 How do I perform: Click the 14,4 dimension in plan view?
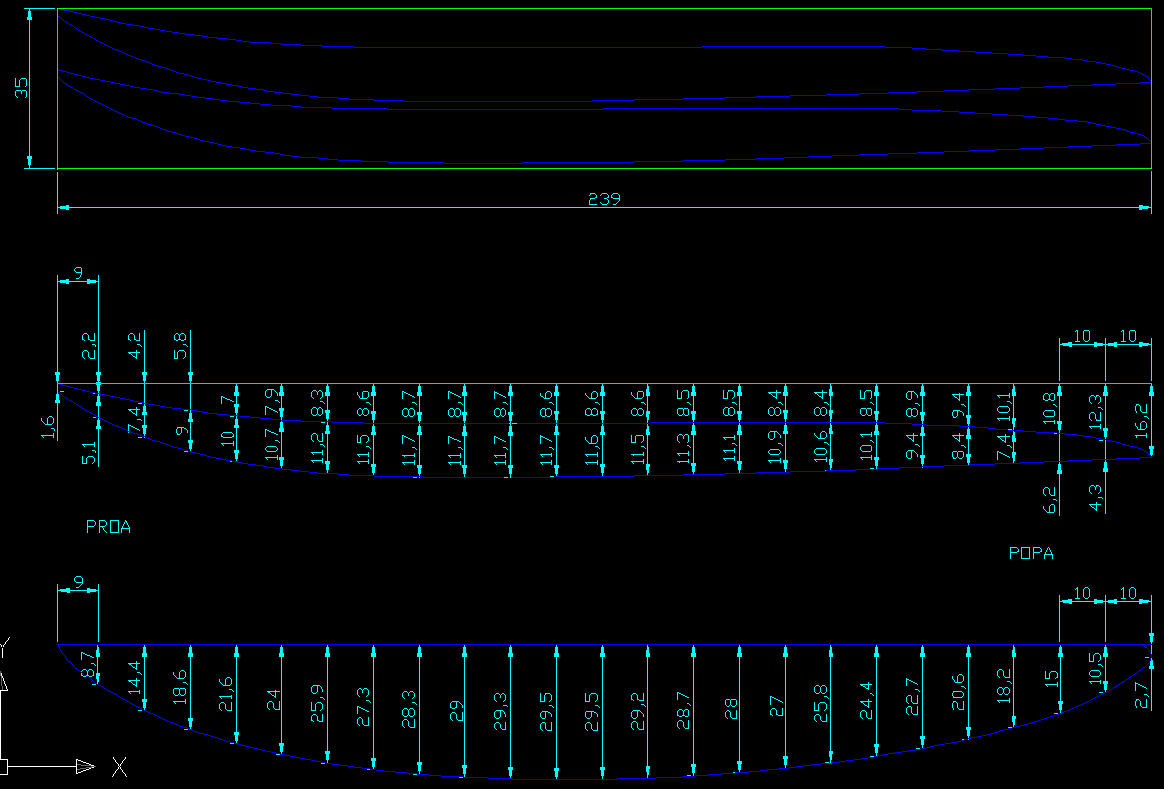[135, 675]
